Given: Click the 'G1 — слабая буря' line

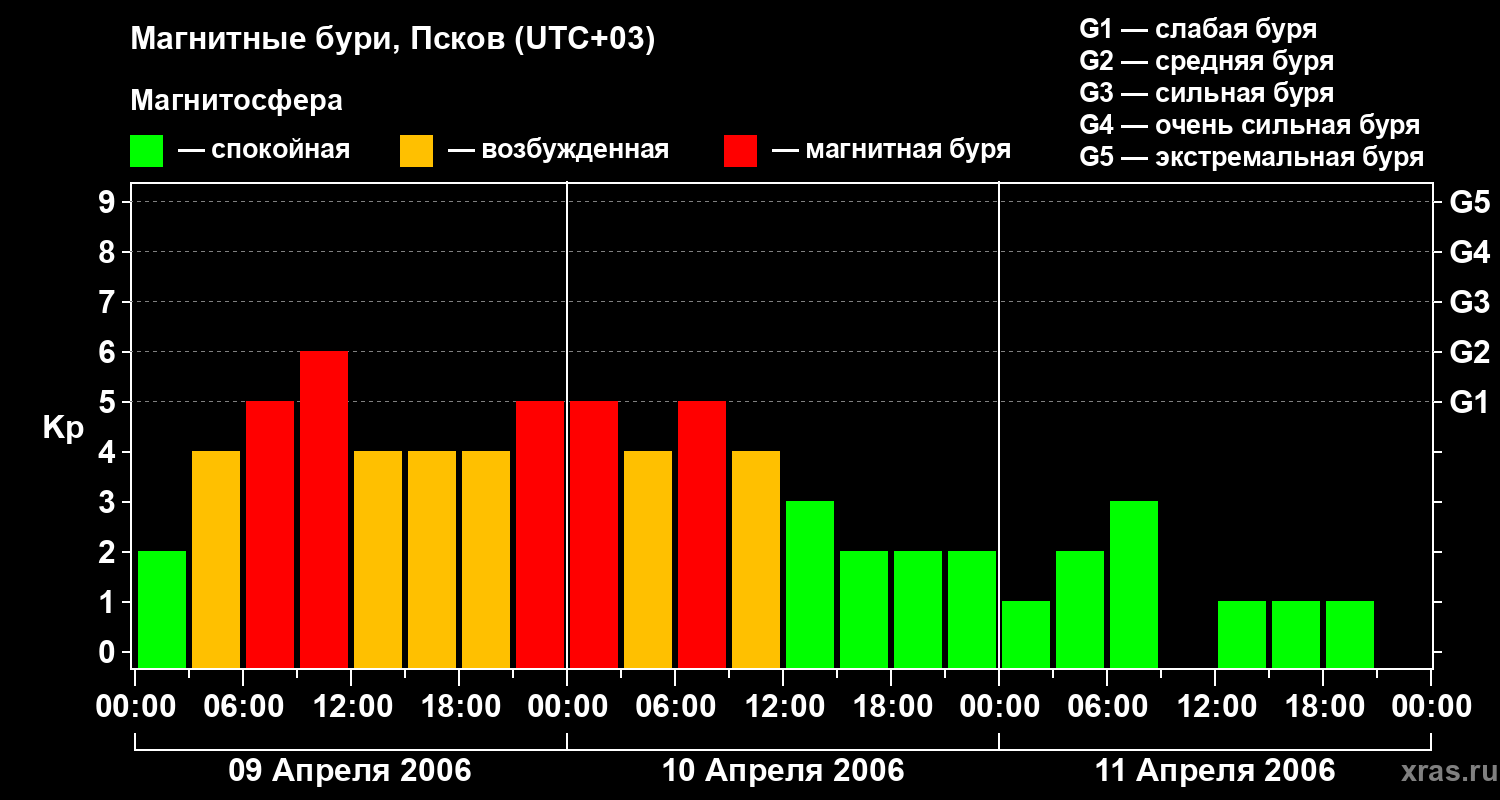Looking at the screenshot, I should click(x=1198, y=28).
